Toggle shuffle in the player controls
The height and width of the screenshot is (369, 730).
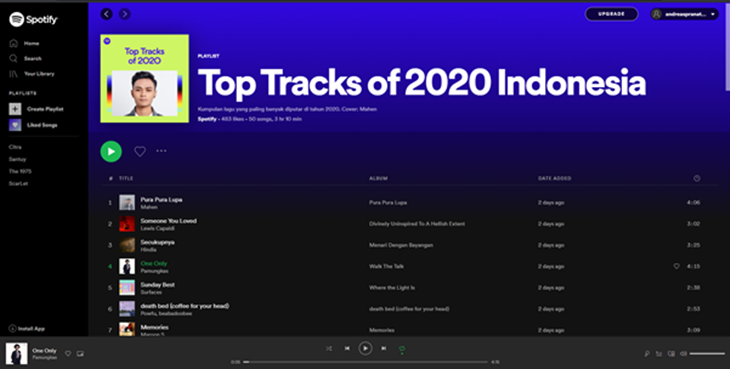coord(329,348)
